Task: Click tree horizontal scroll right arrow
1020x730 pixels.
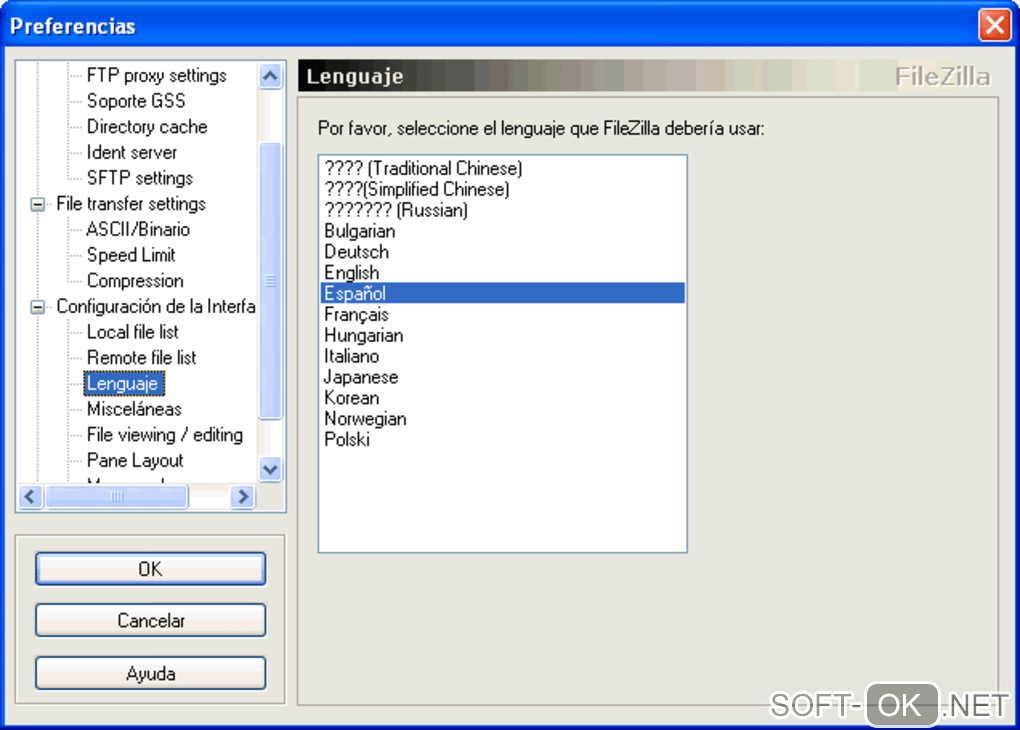Action: [243, 497]
